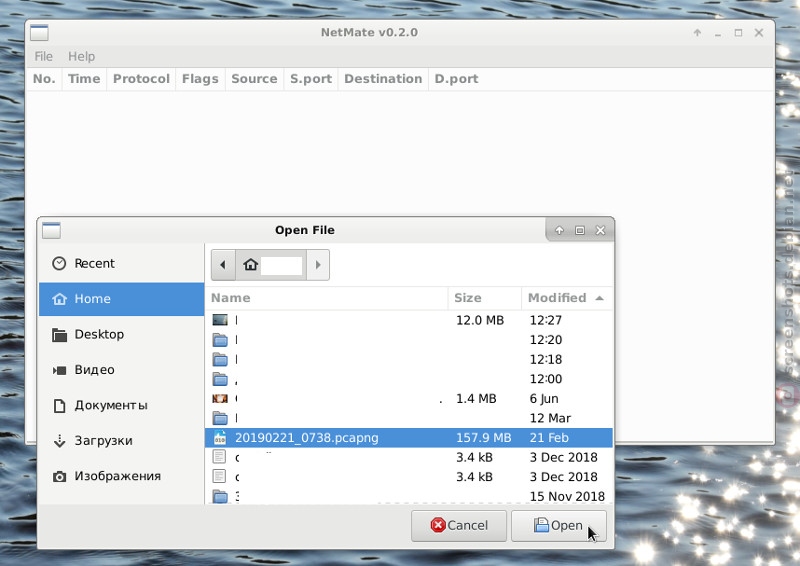Screen dimensions: 800x566
Task: Click the document icon for Документы
Action: [59, 406]
